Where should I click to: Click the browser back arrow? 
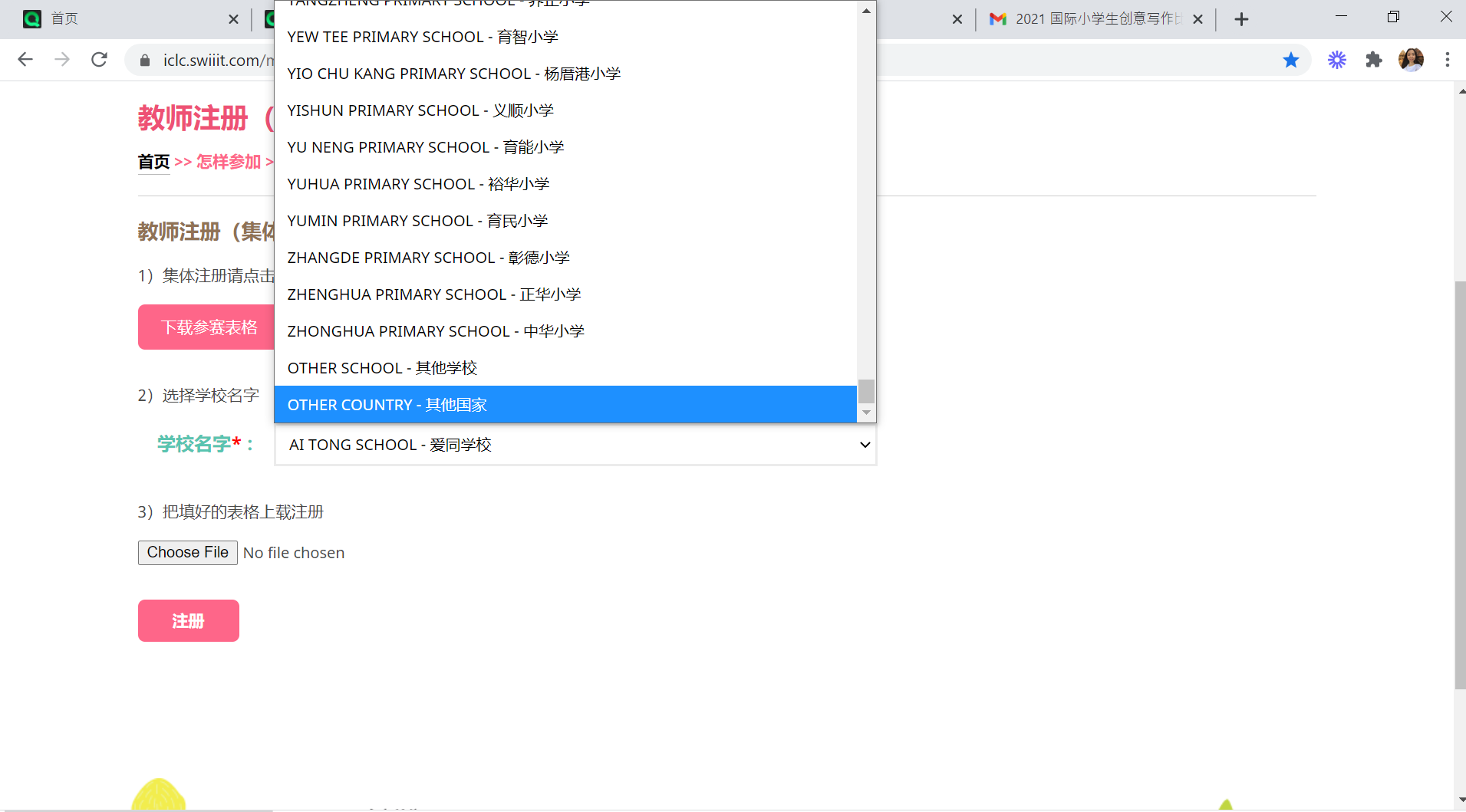click(x=25, y=60)
